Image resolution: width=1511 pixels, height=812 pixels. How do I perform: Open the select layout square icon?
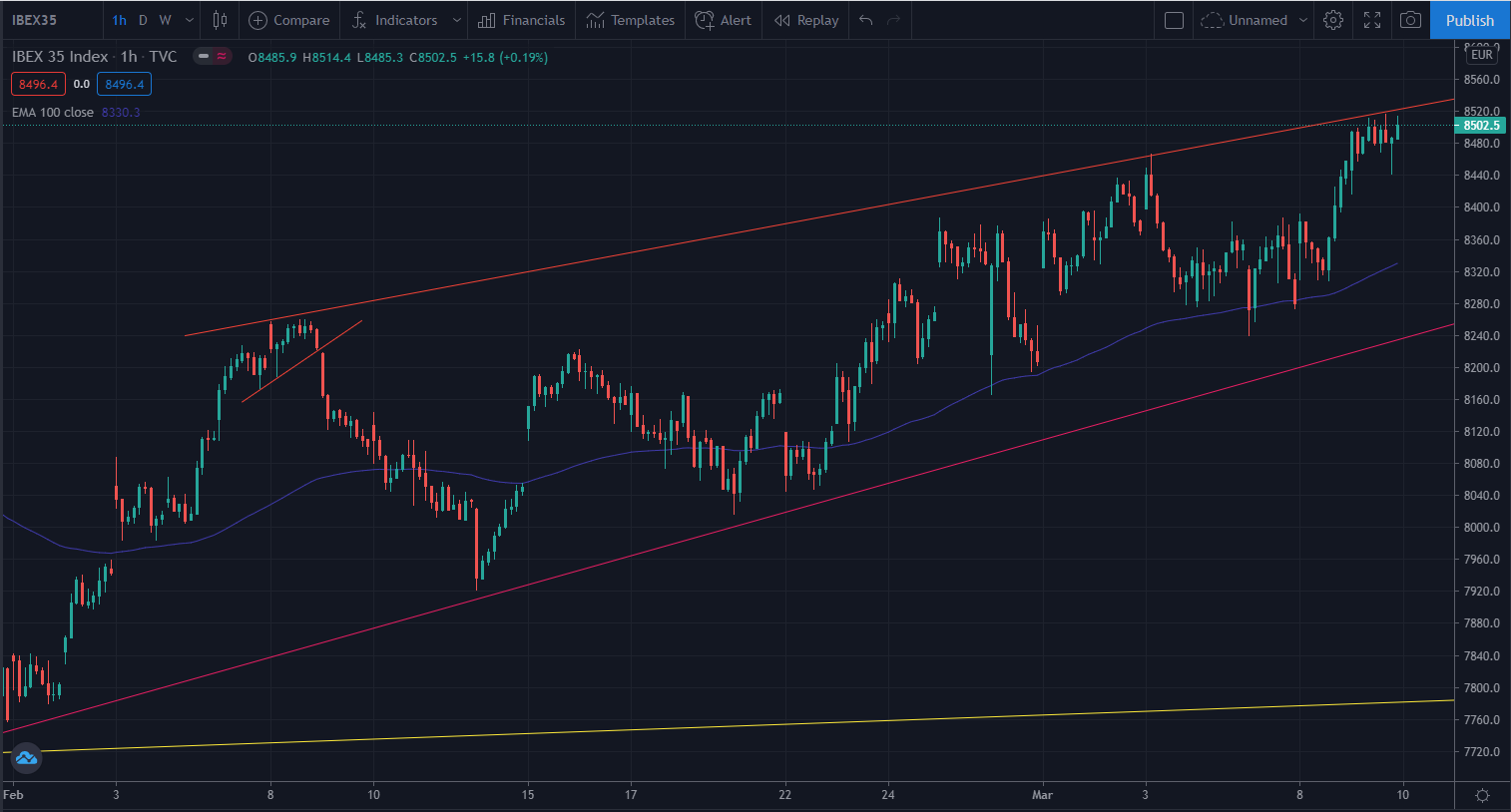click(x=1175, y=20)
